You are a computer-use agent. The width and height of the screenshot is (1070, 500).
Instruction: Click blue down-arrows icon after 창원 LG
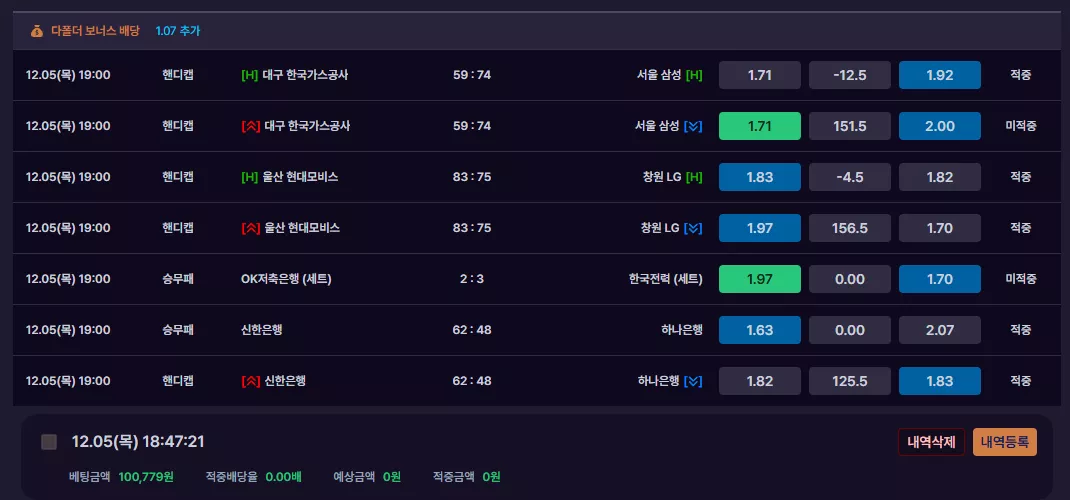693,228
